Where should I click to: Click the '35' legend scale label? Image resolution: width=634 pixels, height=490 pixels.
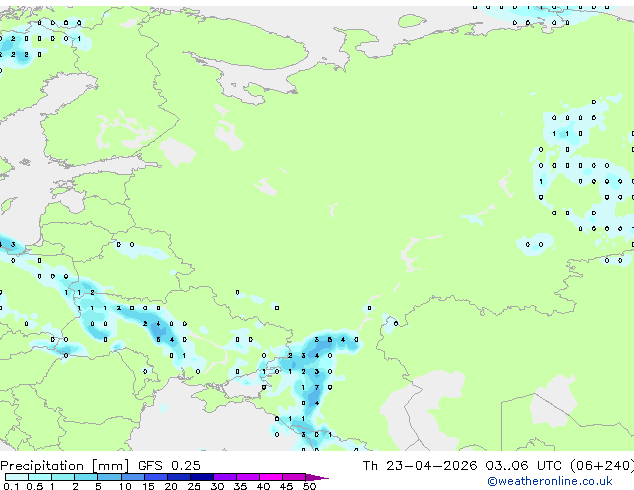tap(240, 486)
